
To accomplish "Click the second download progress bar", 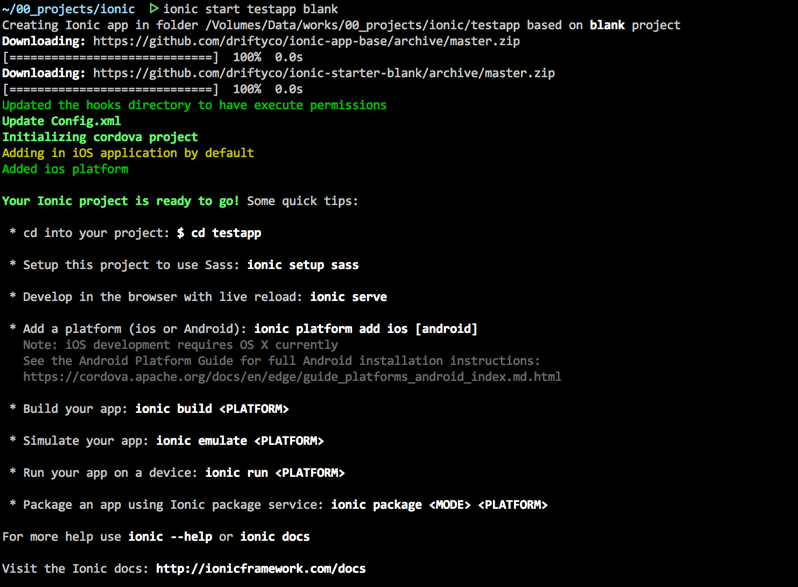I will (110, 89).
